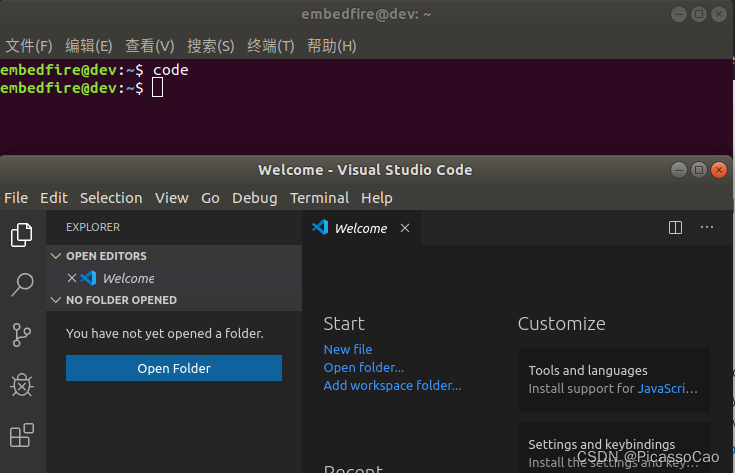The width and height of the screenshot is (735, 473).
Task: Click the Customize heading on Welcome page
Action: (x=562, y=323)
